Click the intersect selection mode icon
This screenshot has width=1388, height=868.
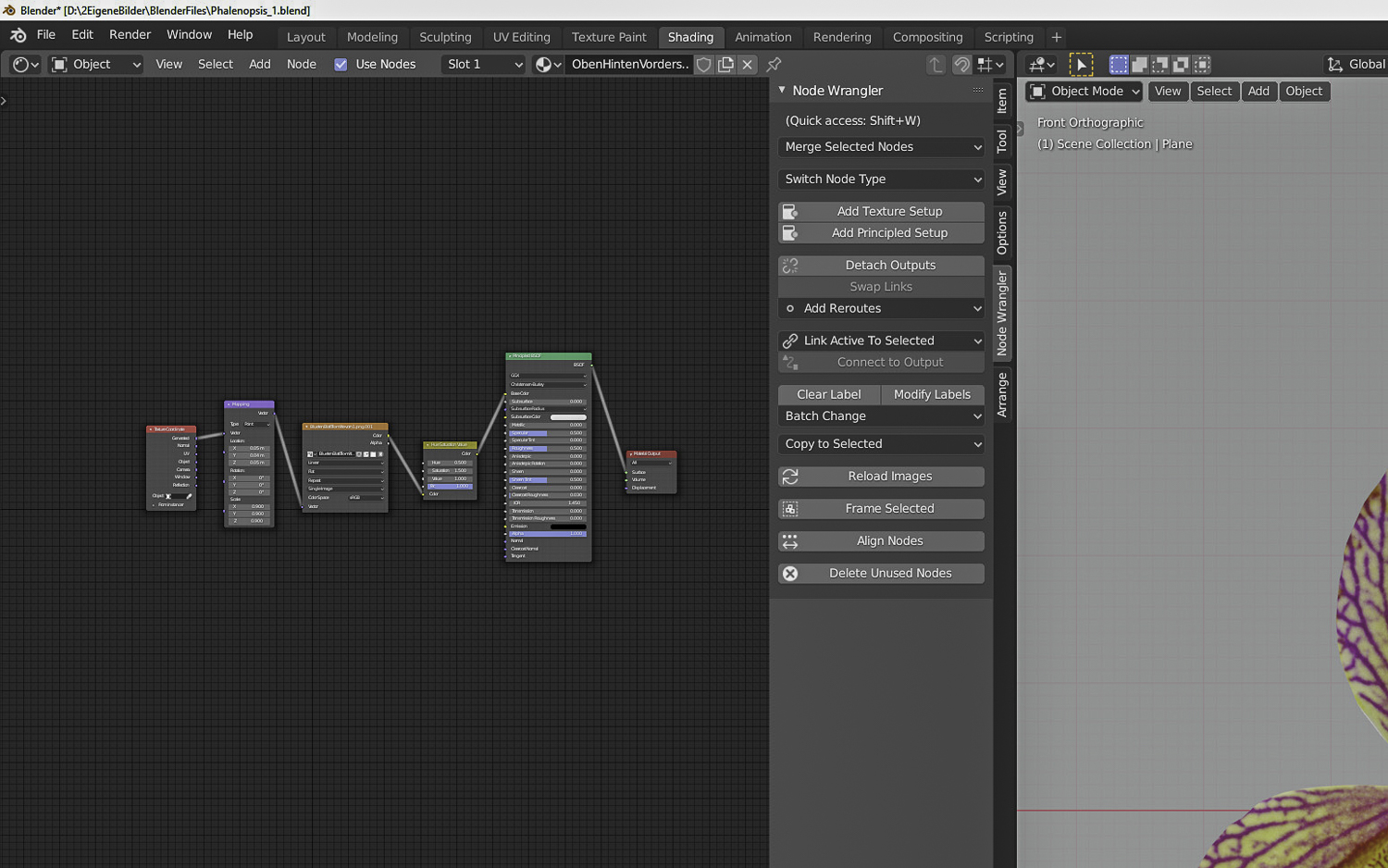tap(1202, 65)
